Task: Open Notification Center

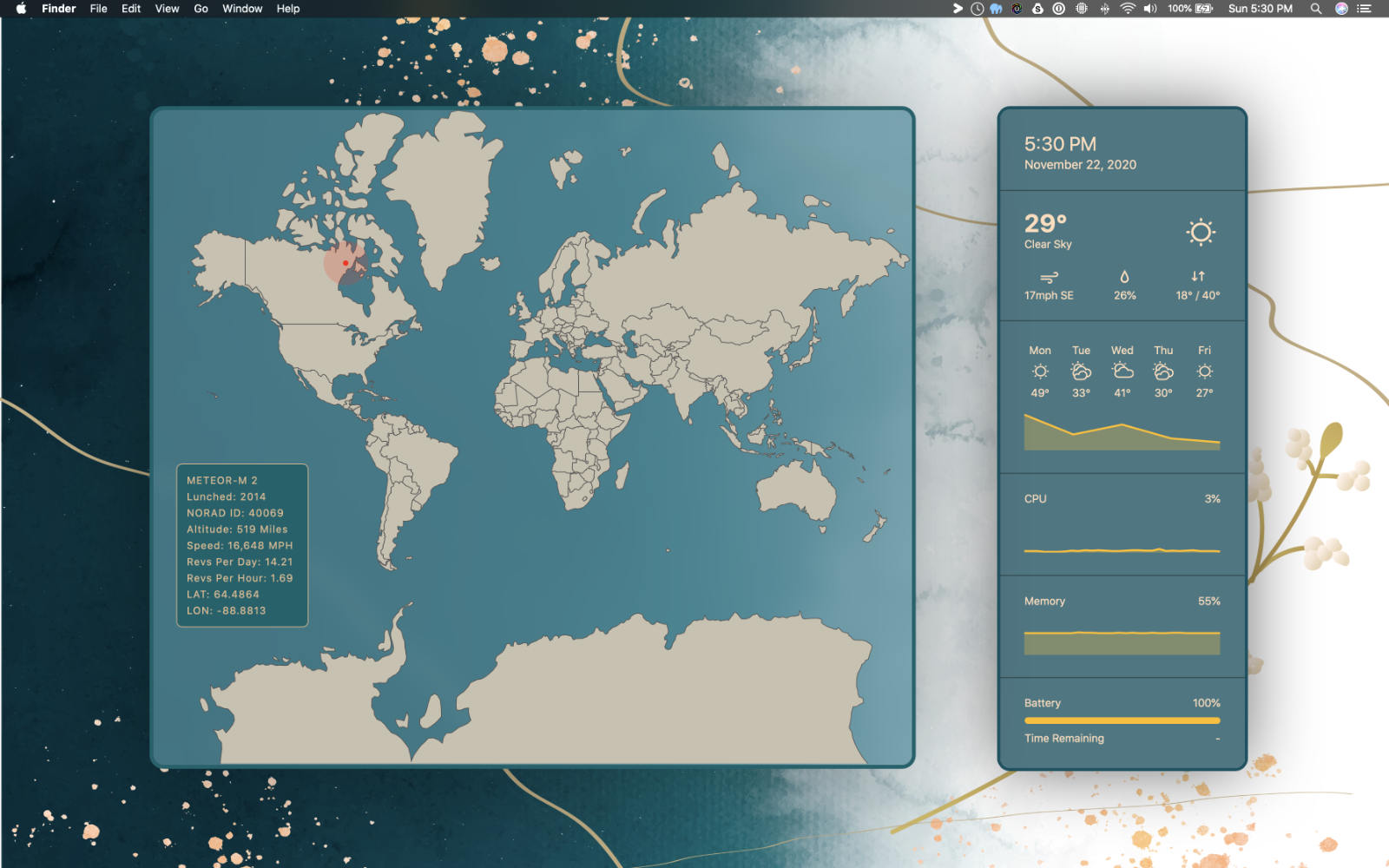Action: tap(1365, 9)
